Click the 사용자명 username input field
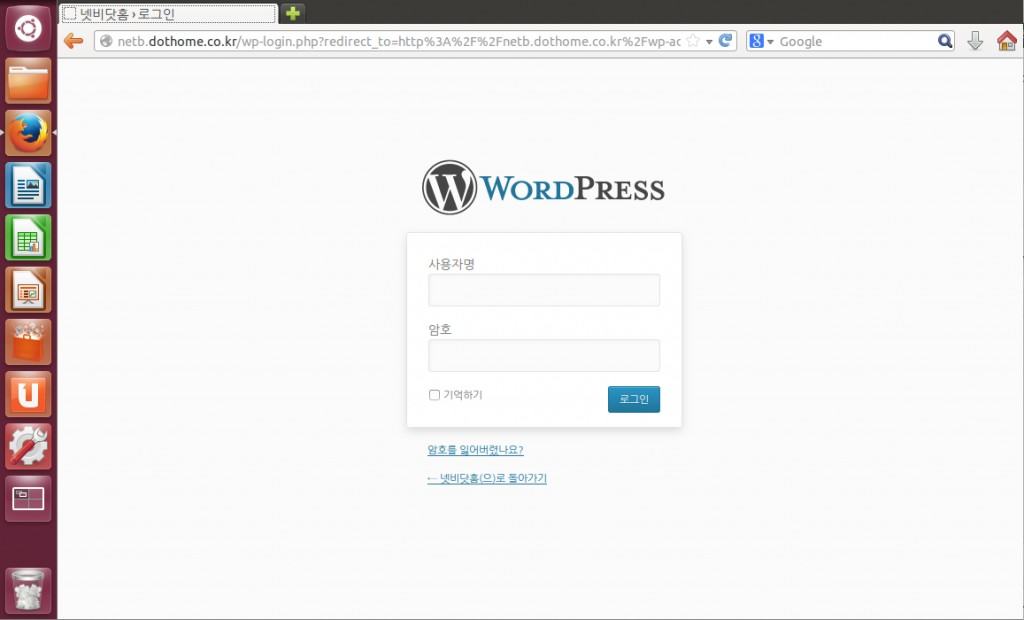 coord(544,290)
